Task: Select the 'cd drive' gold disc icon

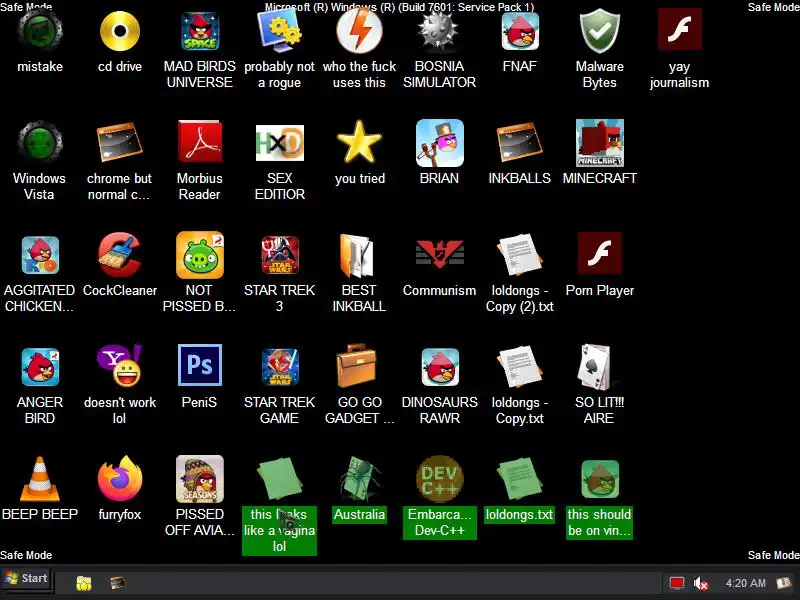Action: pyautogui.click(x=120, y=32)
